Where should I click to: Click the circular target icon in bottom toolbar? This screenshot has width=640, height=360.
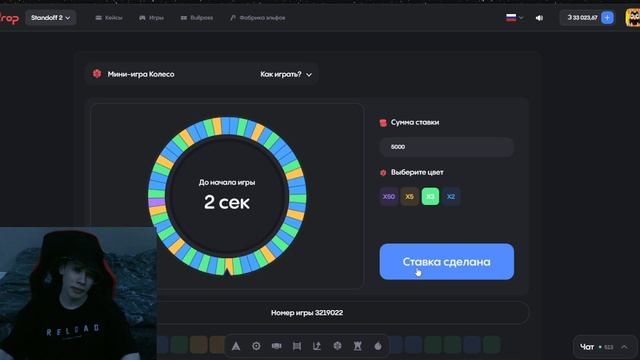[x=256, y=346]
